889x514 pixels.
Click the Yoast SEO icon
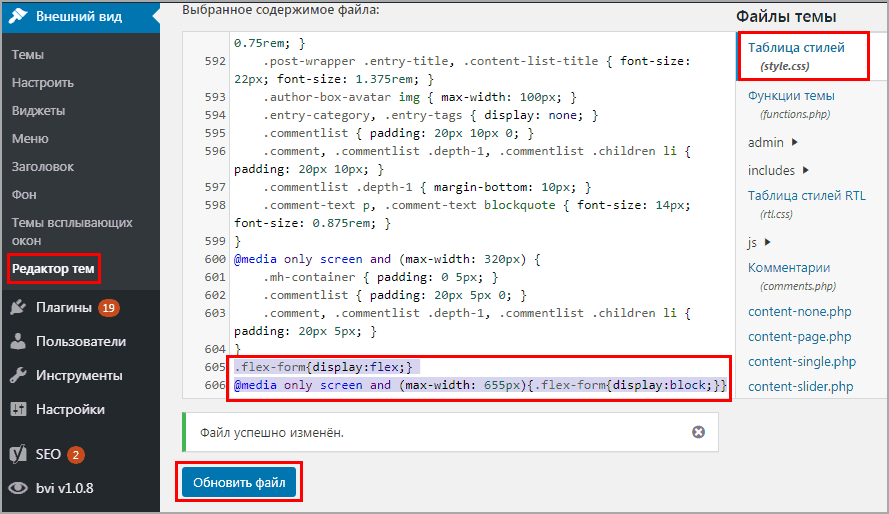click(18, 454)
